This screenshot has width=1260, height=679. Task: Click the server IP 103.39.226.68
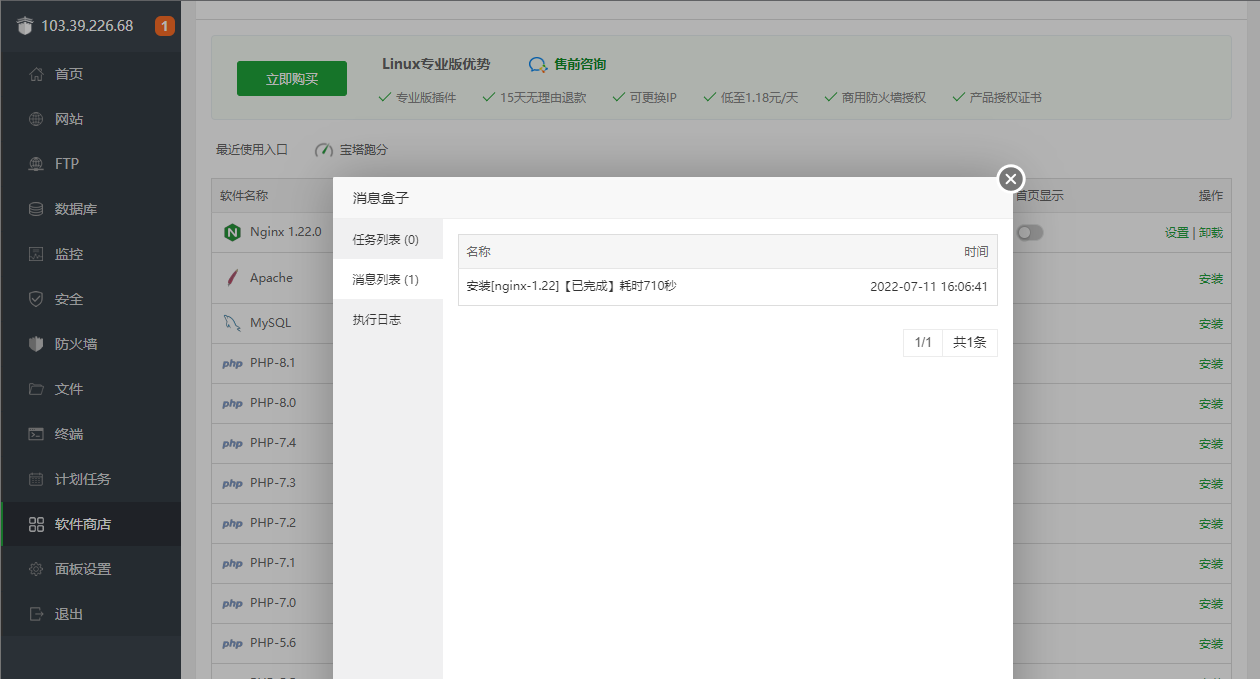tap(87, 26)
